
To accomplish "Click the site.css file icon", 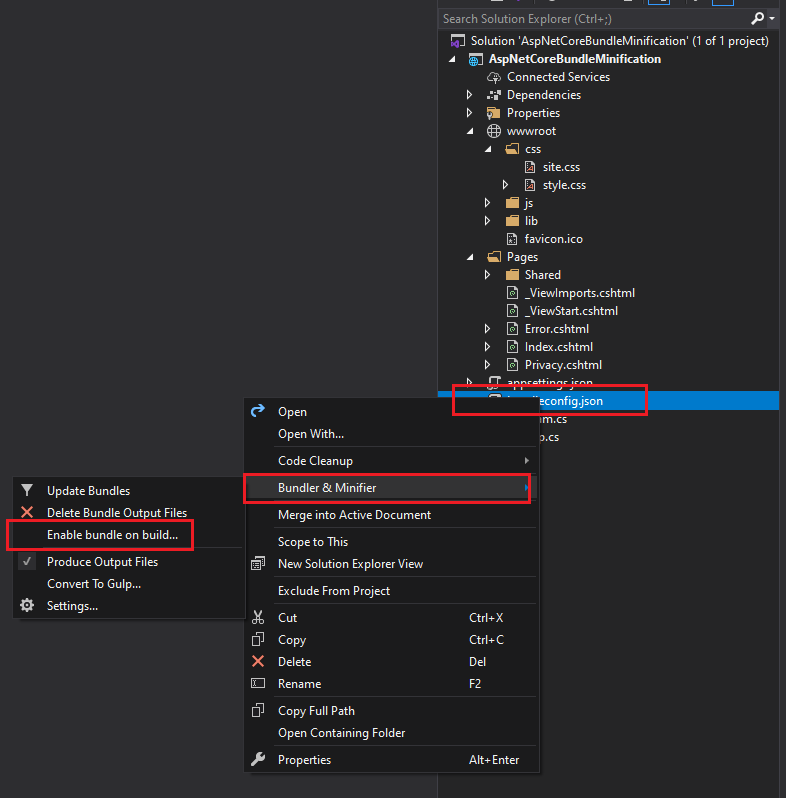I will 530,167.
